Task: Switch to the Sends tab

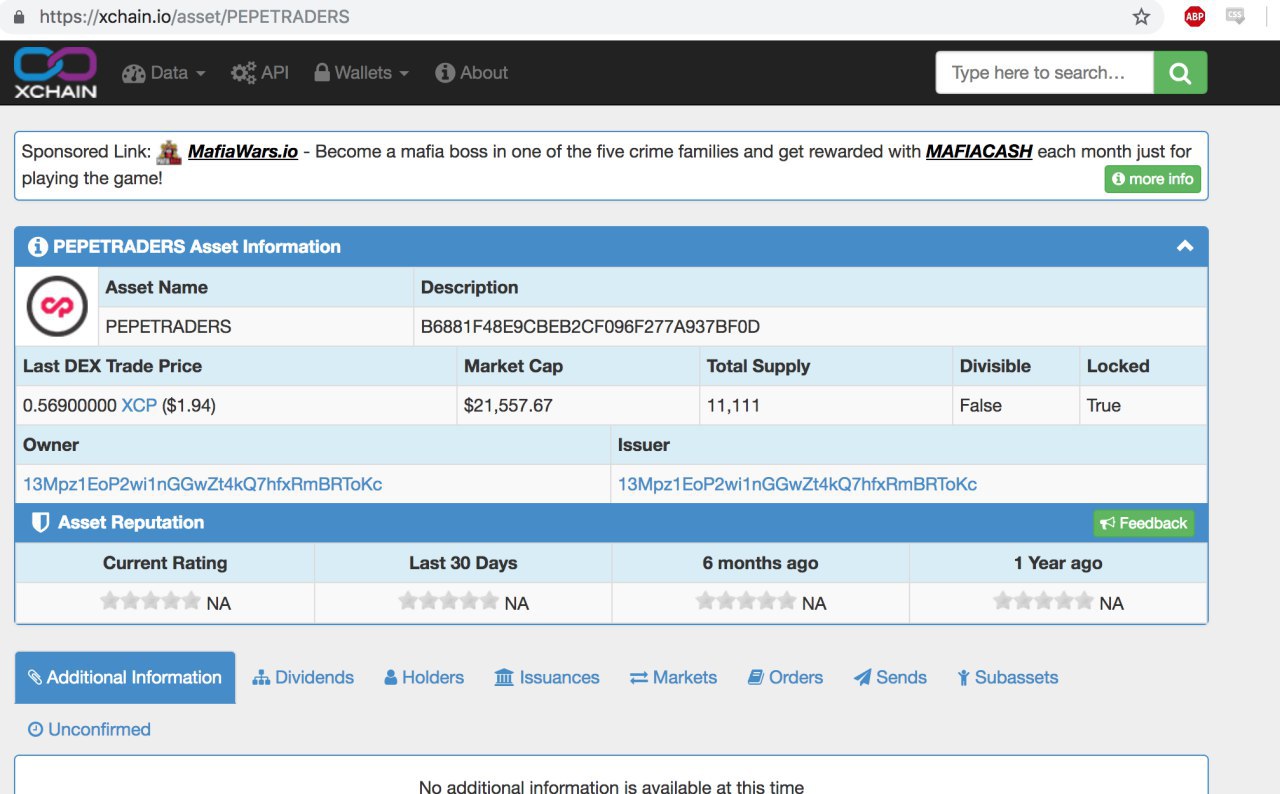Action: 890,678
